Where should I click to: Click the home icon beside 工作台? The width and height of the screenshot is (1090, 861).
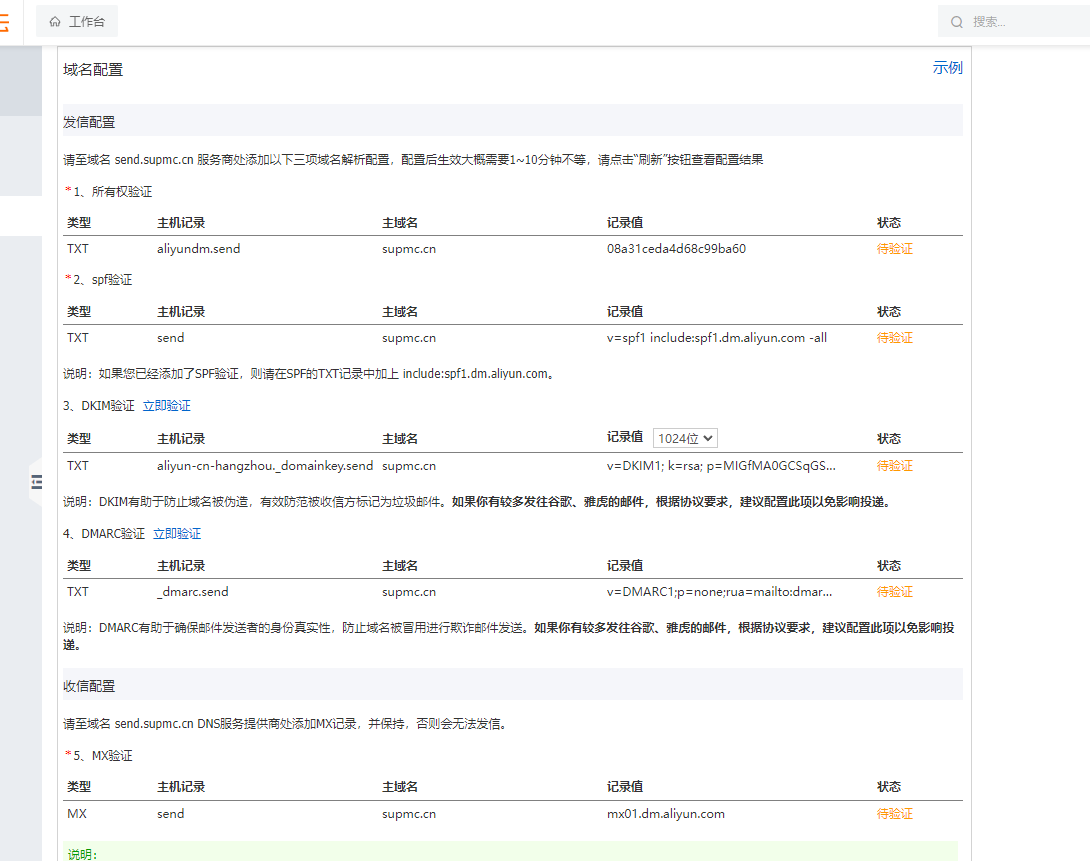tap(55, 22)
